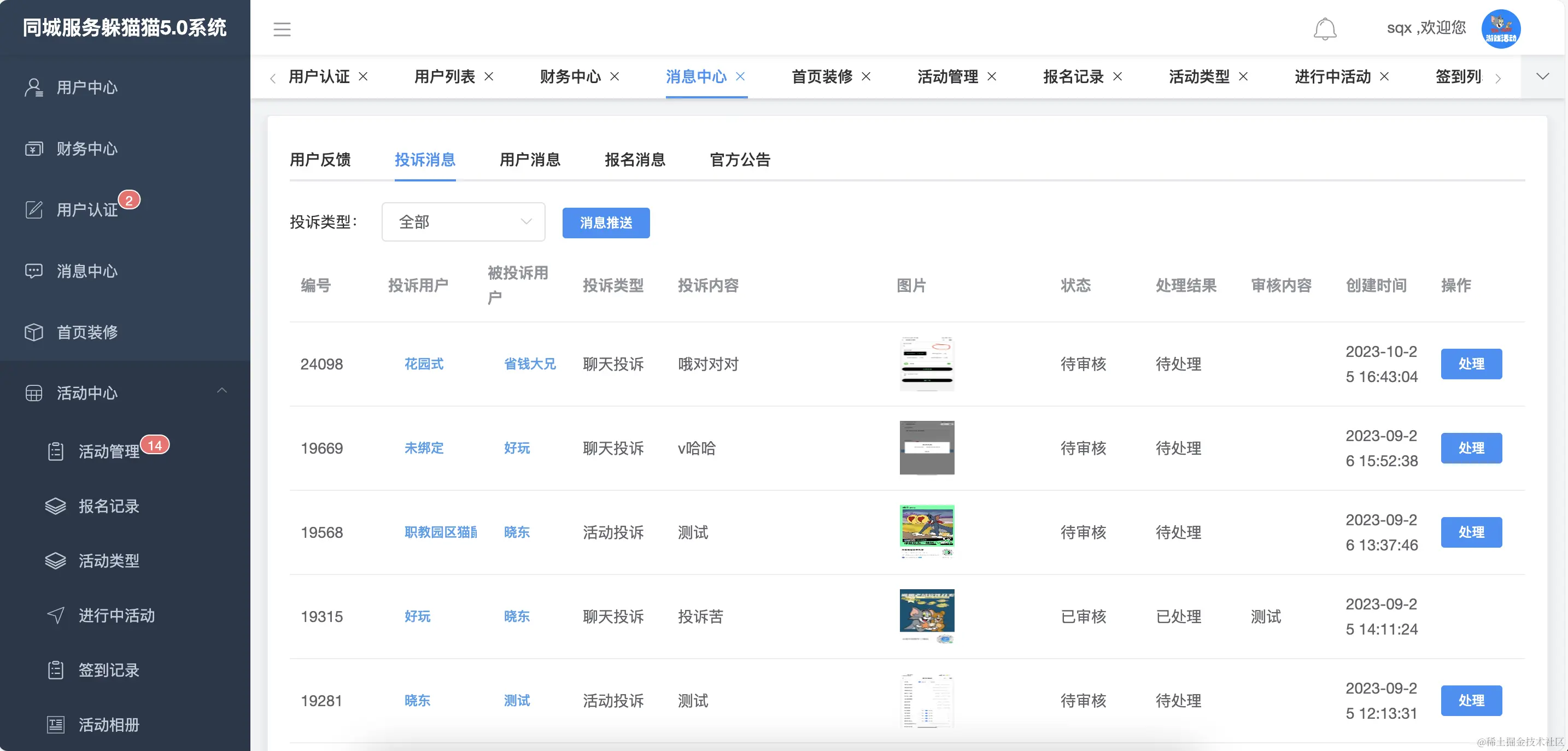Open 首页装修 from the sidebar icon
This screenshot has height=751, width=1568.
33,332
